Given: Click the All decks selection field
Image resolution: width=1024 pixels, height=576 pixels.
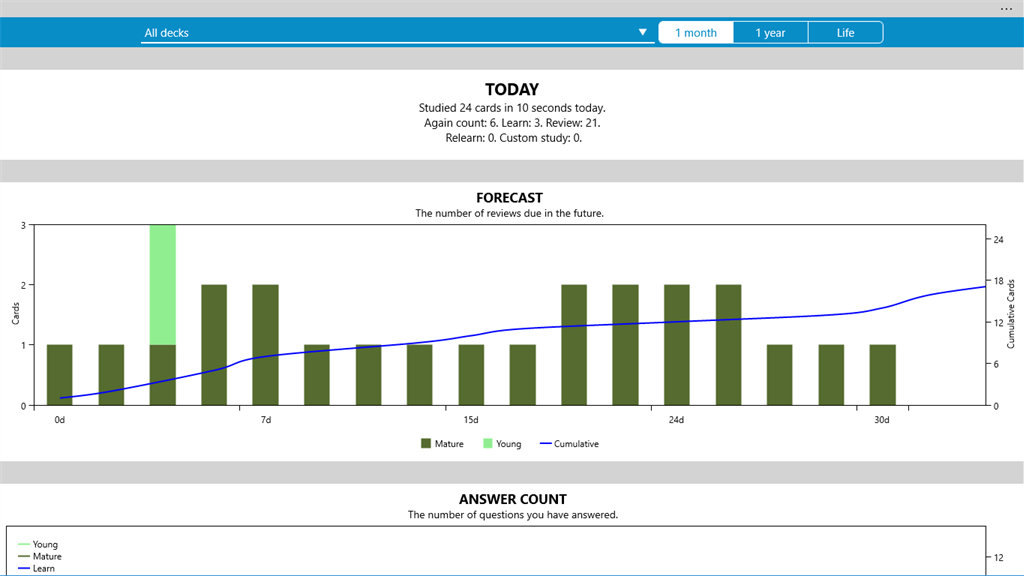Looking at the screenshot, I should pos(397,33).
